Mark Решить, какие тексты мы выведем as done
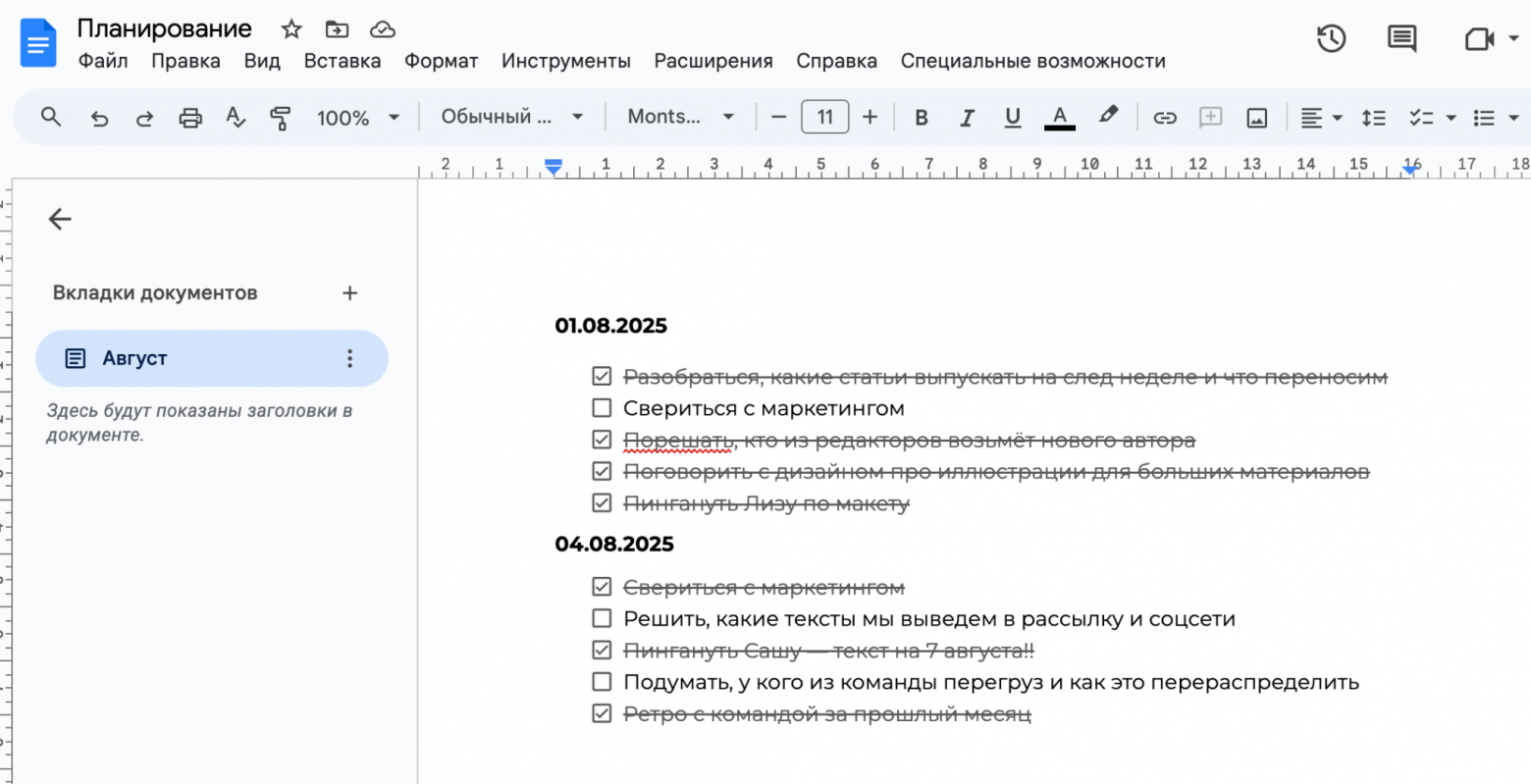 click(x=601, y=618)
